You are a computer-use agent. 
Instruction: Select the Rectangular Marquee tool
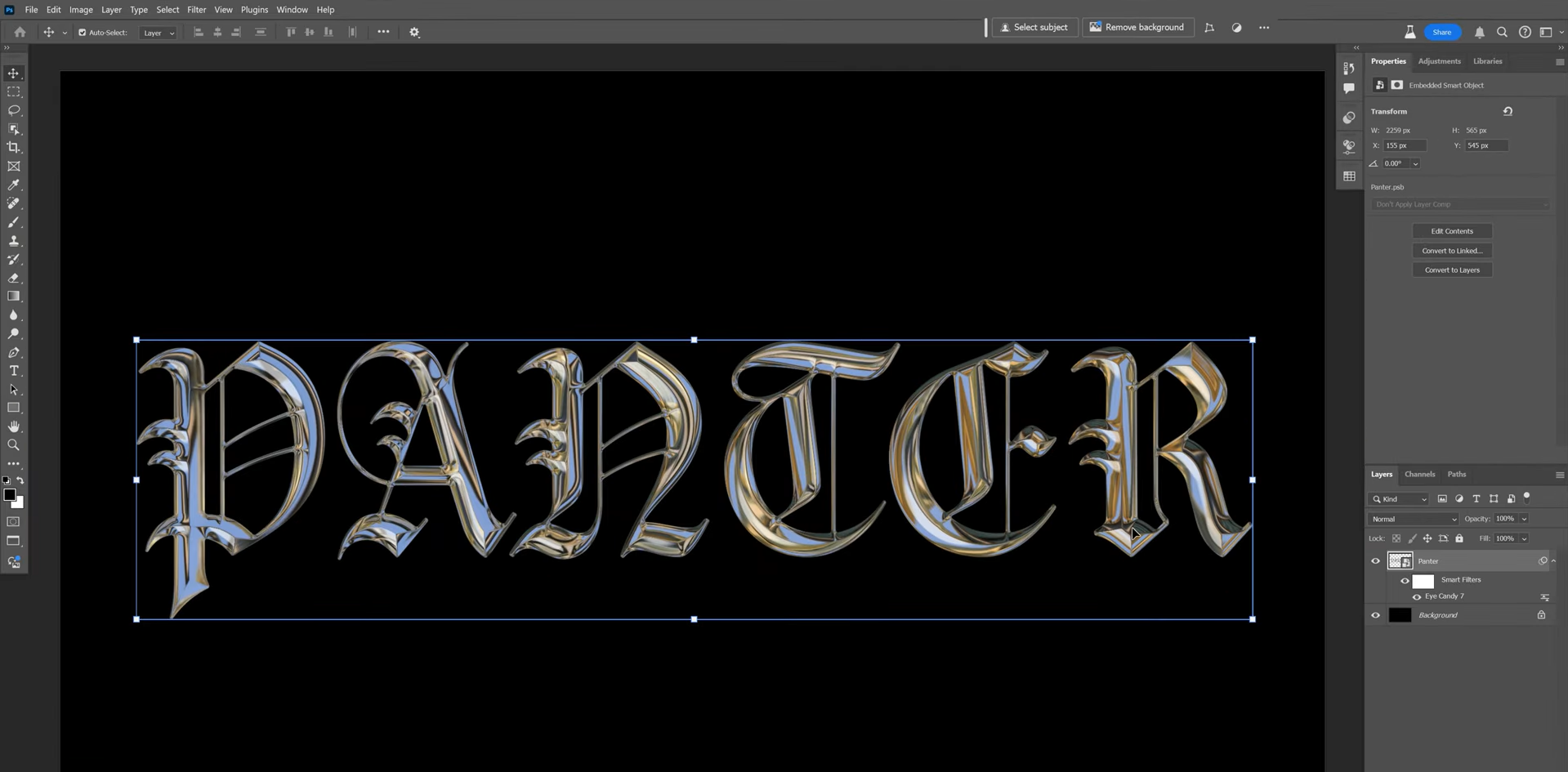[x=14, y=91]
